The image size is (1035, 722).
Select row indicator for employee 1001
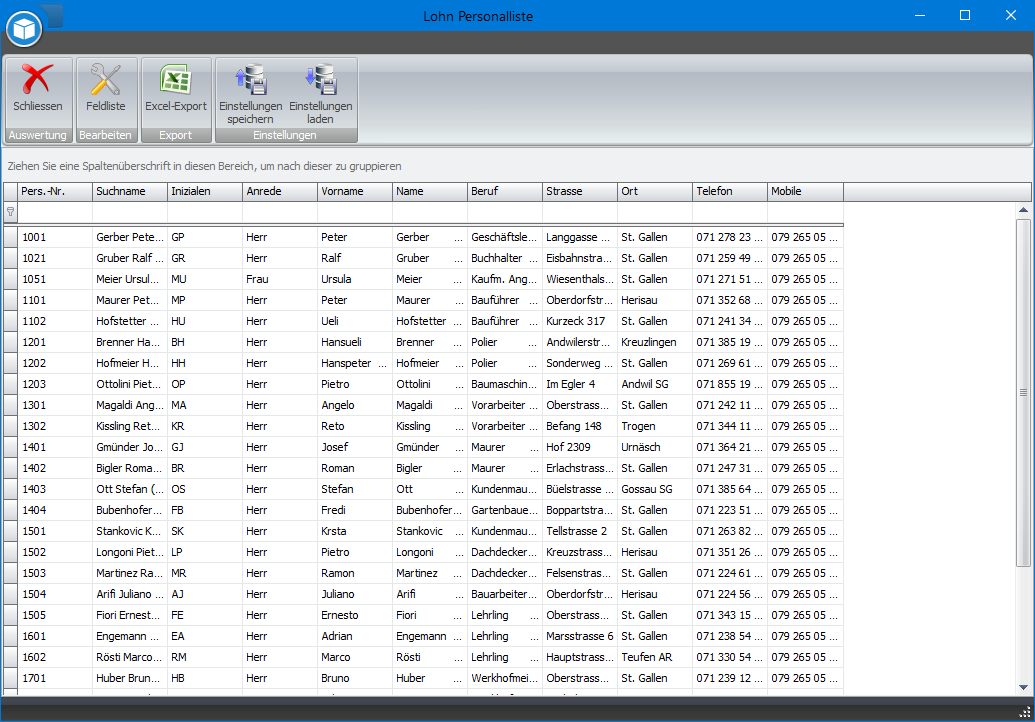click(10, 238)
